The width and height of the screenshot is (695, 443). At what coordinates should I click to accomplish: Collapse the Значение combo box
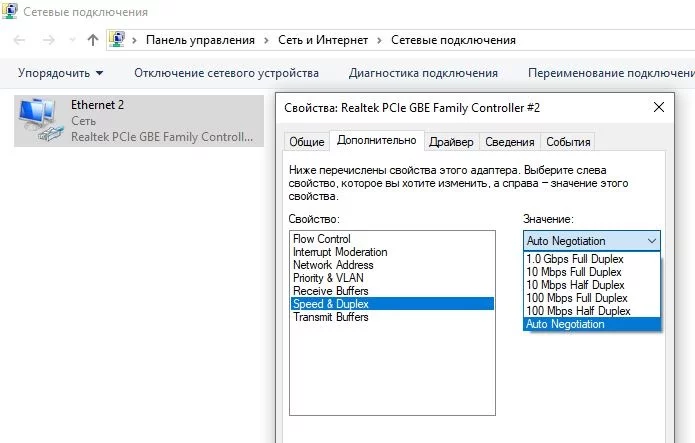pos(652,241)
